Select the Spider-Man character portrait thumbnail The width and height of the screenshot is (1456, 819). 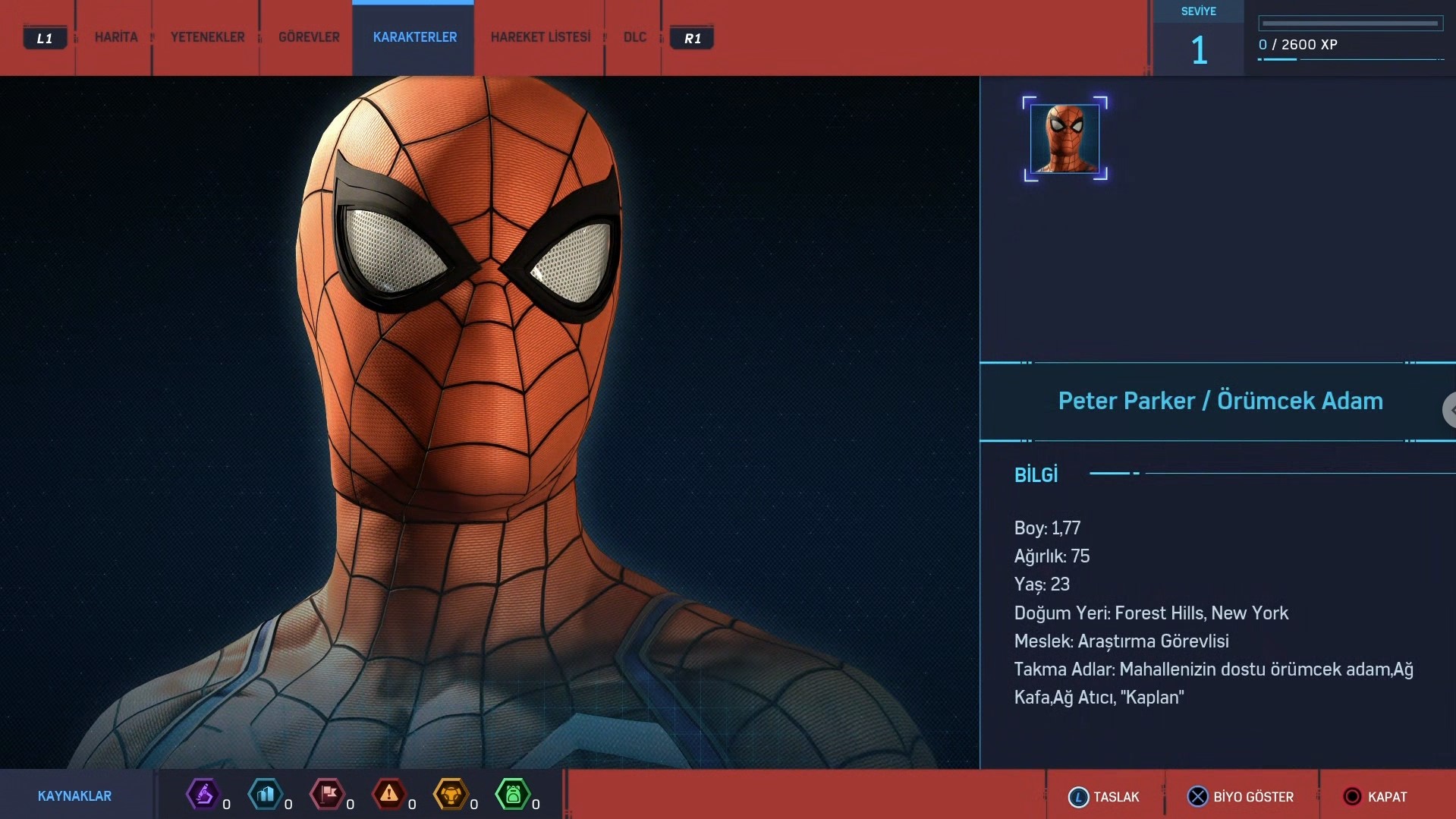(1064, 139)
